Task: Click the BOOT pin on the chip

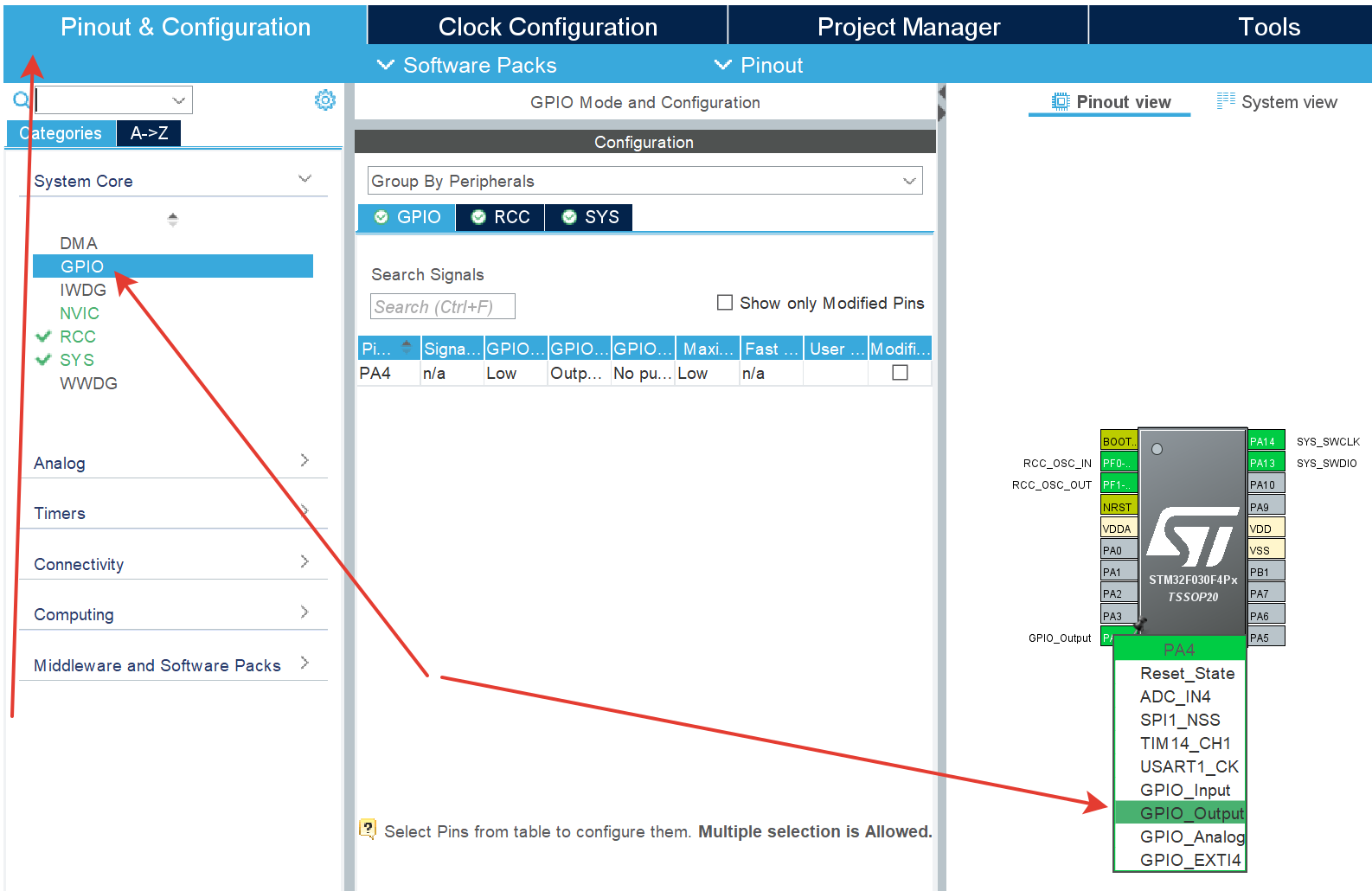Action: pyautogui.click(x=1118, y=441)
